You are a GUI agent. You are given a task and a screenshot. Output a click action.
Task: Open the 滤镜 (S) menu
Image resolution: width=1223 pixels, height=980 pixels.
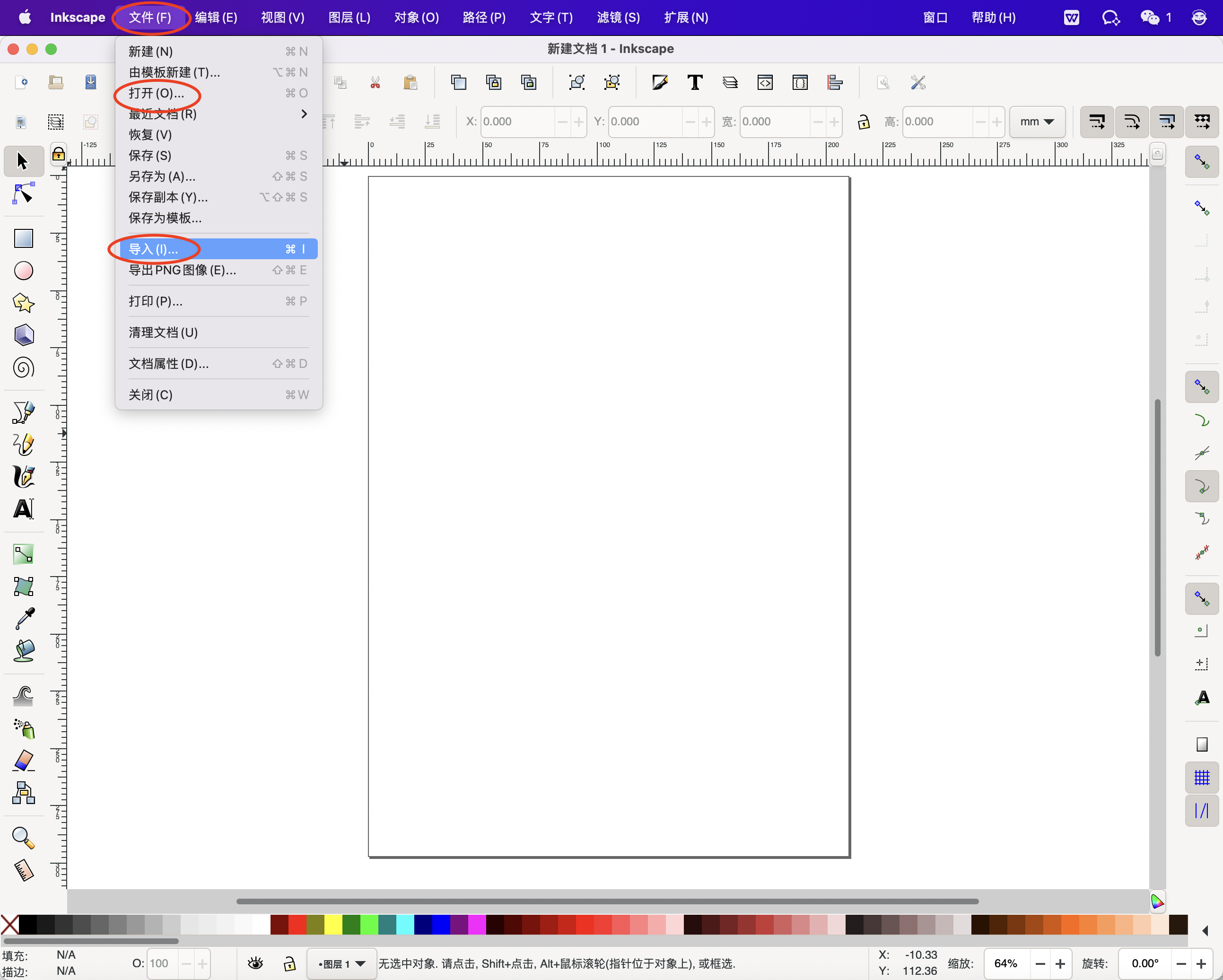pyautogui.click(x=618, y=17)
